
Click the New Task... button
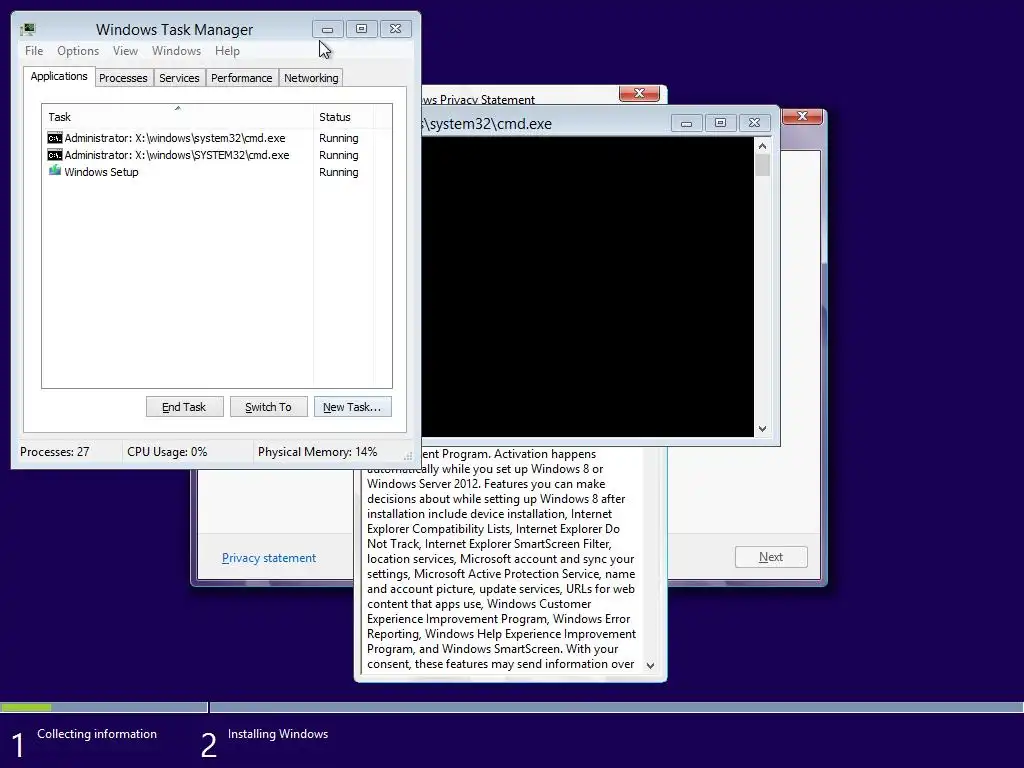tap(352, 407)
